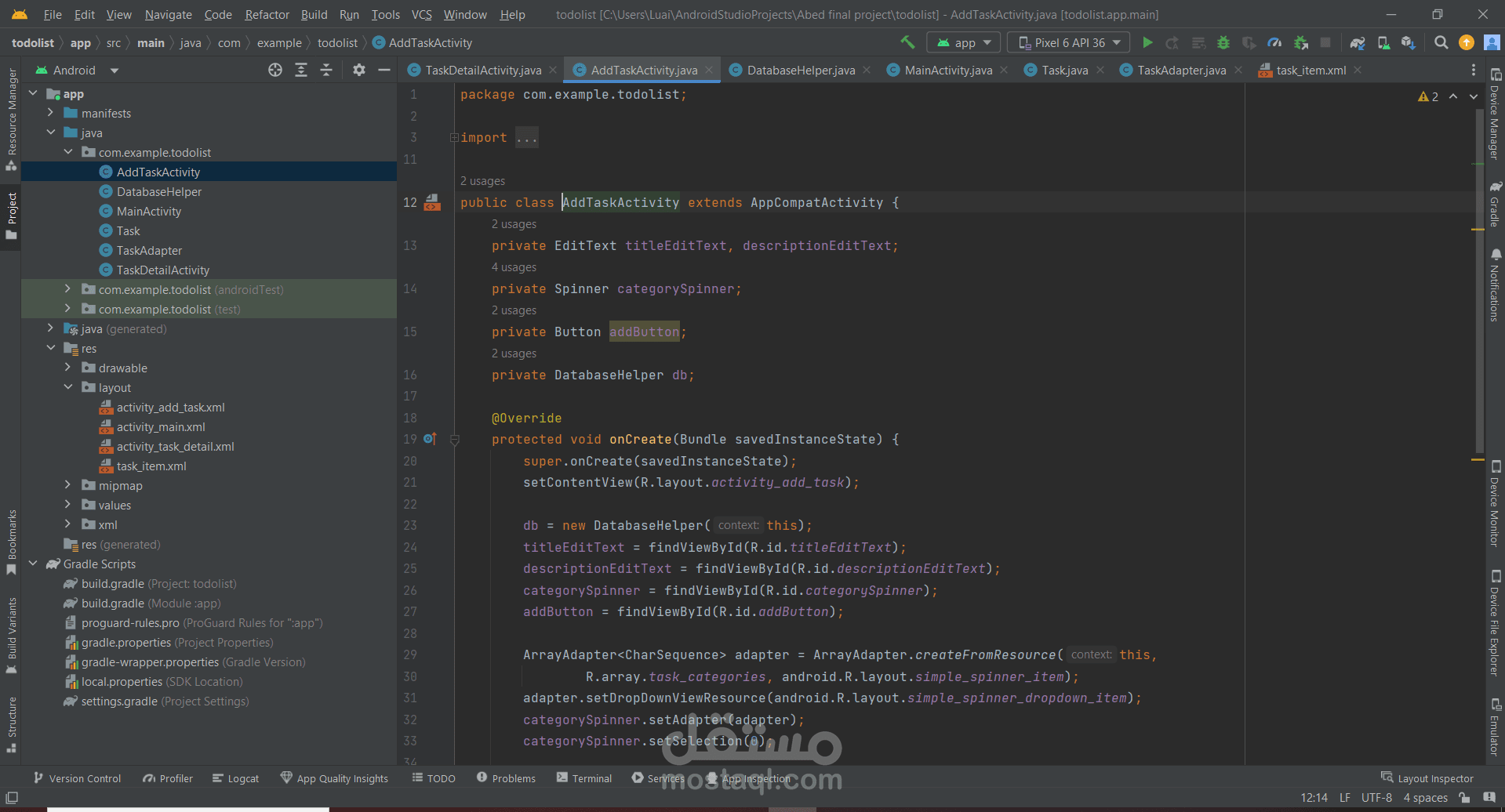1505x812 pixels.
Task: Open the Version Control tool window
Action: pyautogui.click(x=77, y=778)
